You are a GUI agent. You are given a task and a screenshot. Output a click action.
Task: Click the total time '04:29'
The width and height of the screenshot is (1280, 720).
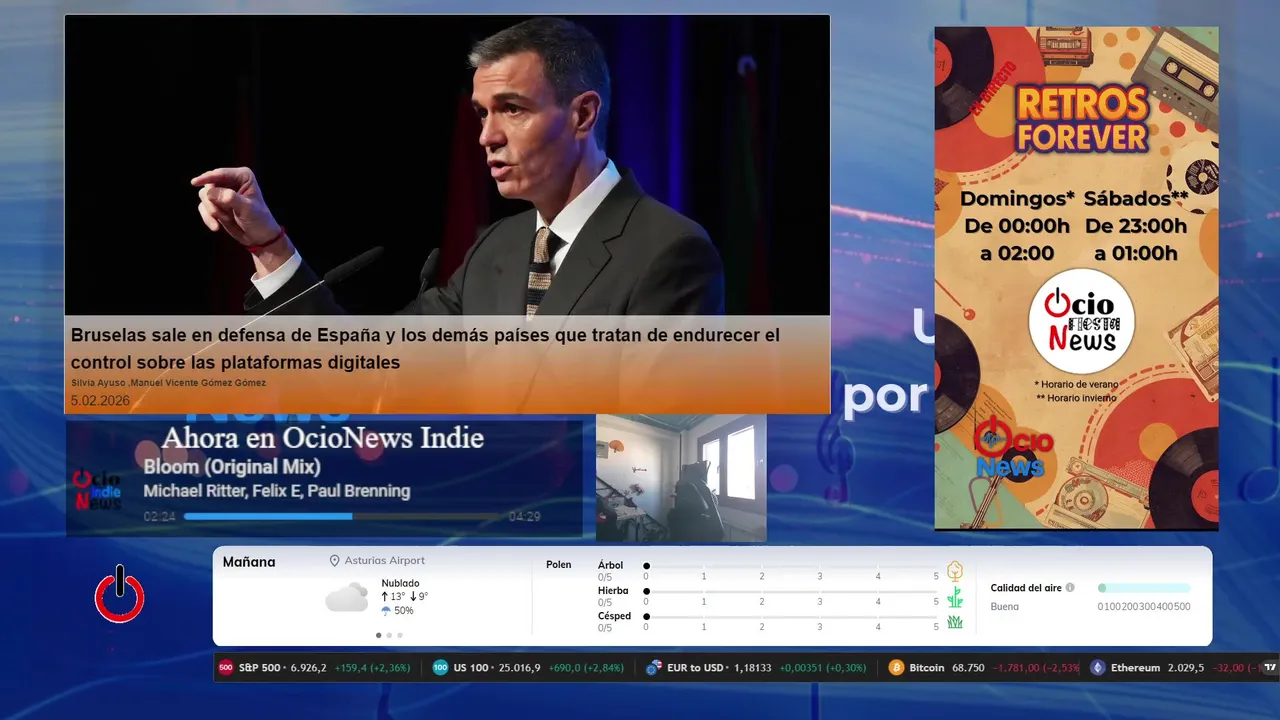(x=525, y=517)
